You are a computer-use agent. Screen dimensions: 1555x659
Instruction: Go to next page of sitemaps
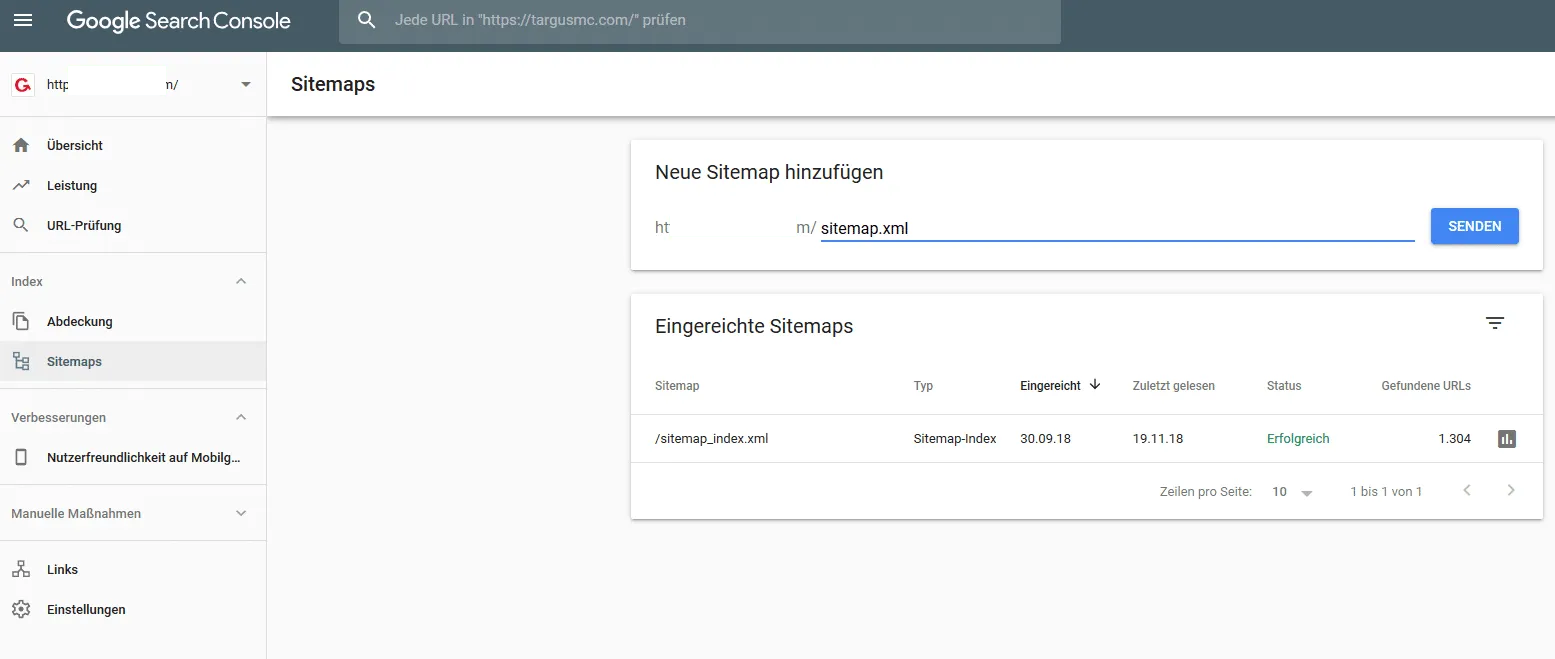pos(1511,490)
